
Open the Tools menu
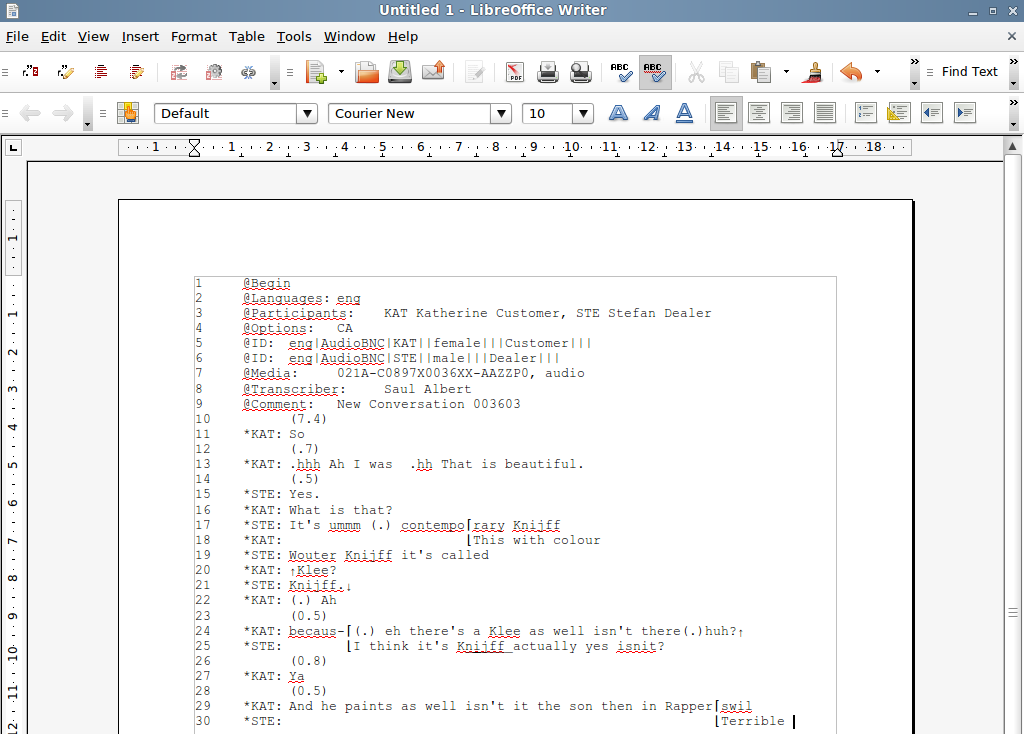click(x=294, y=37)
